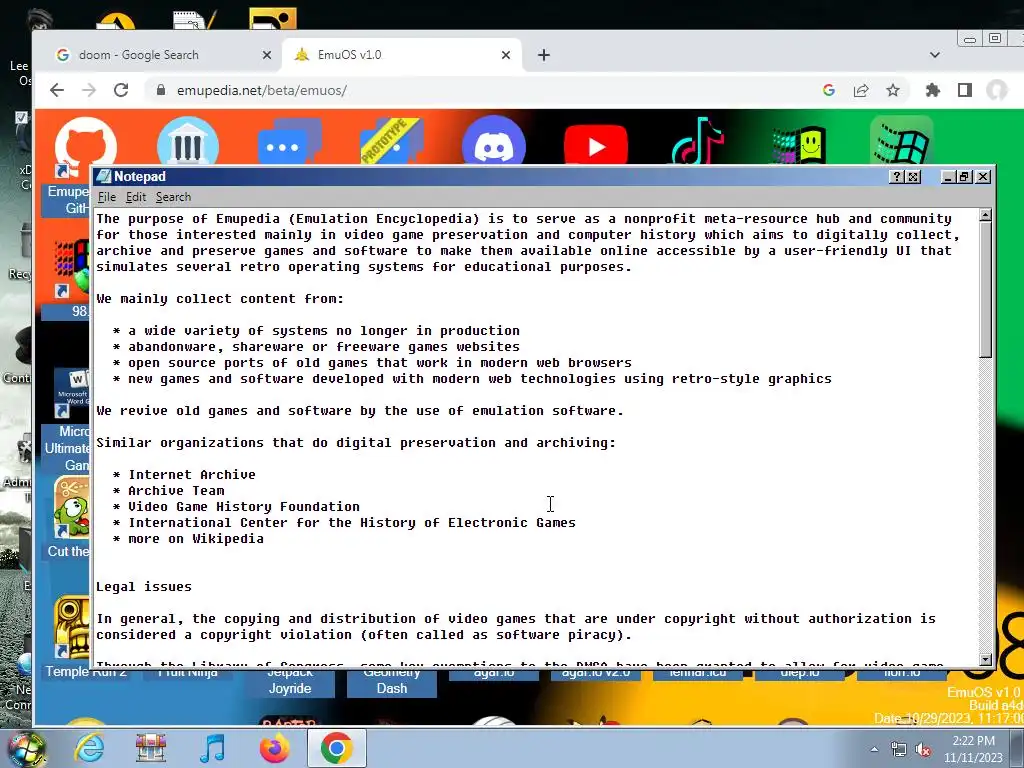This screenshot has width=1024, height=768.
Task: Go back in Chrome
Action: [57, 90]
